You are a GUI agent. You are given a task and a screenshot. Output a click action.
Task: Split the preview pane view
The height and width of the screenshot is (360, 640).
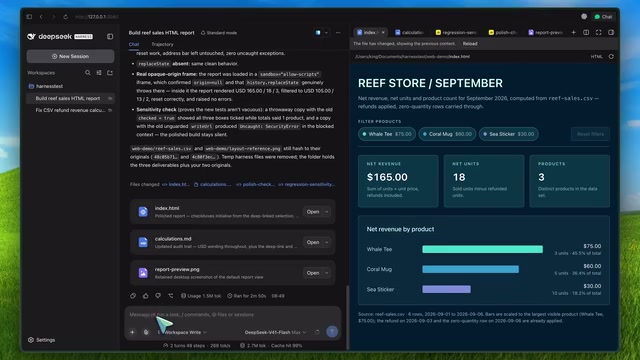[x=586, y=32]
